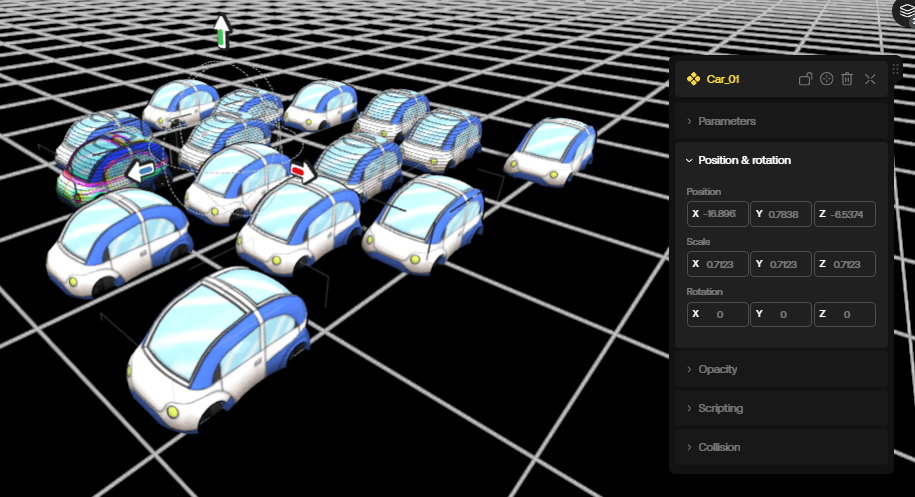Click the Rotation Z input field

[844, 314]
